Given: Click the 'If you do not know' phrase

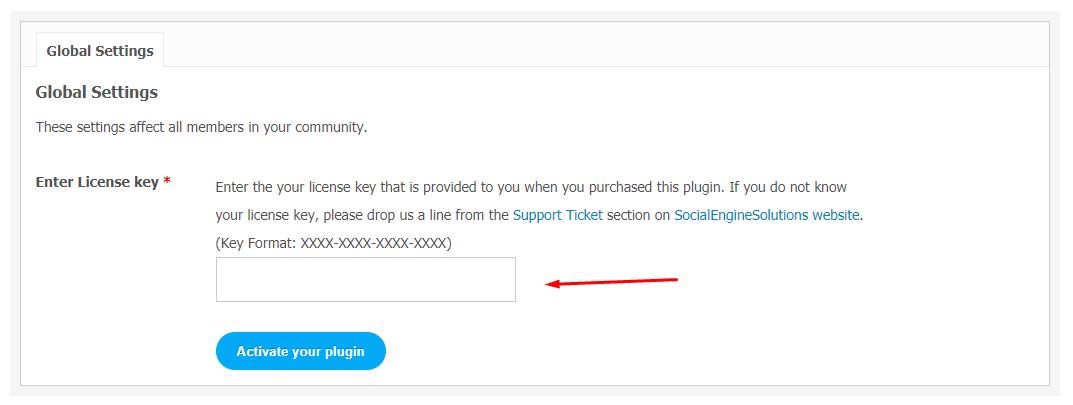Looking at the screenshot, I should [788, 187].
